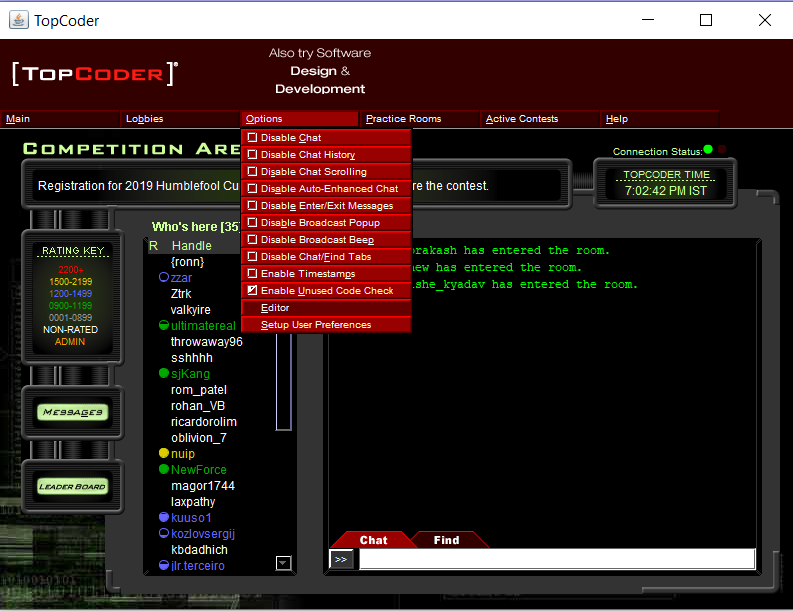This screenshot has width=793, height=611.
Task: Select user ricardorolim
Action: click(x=204, y=422)
